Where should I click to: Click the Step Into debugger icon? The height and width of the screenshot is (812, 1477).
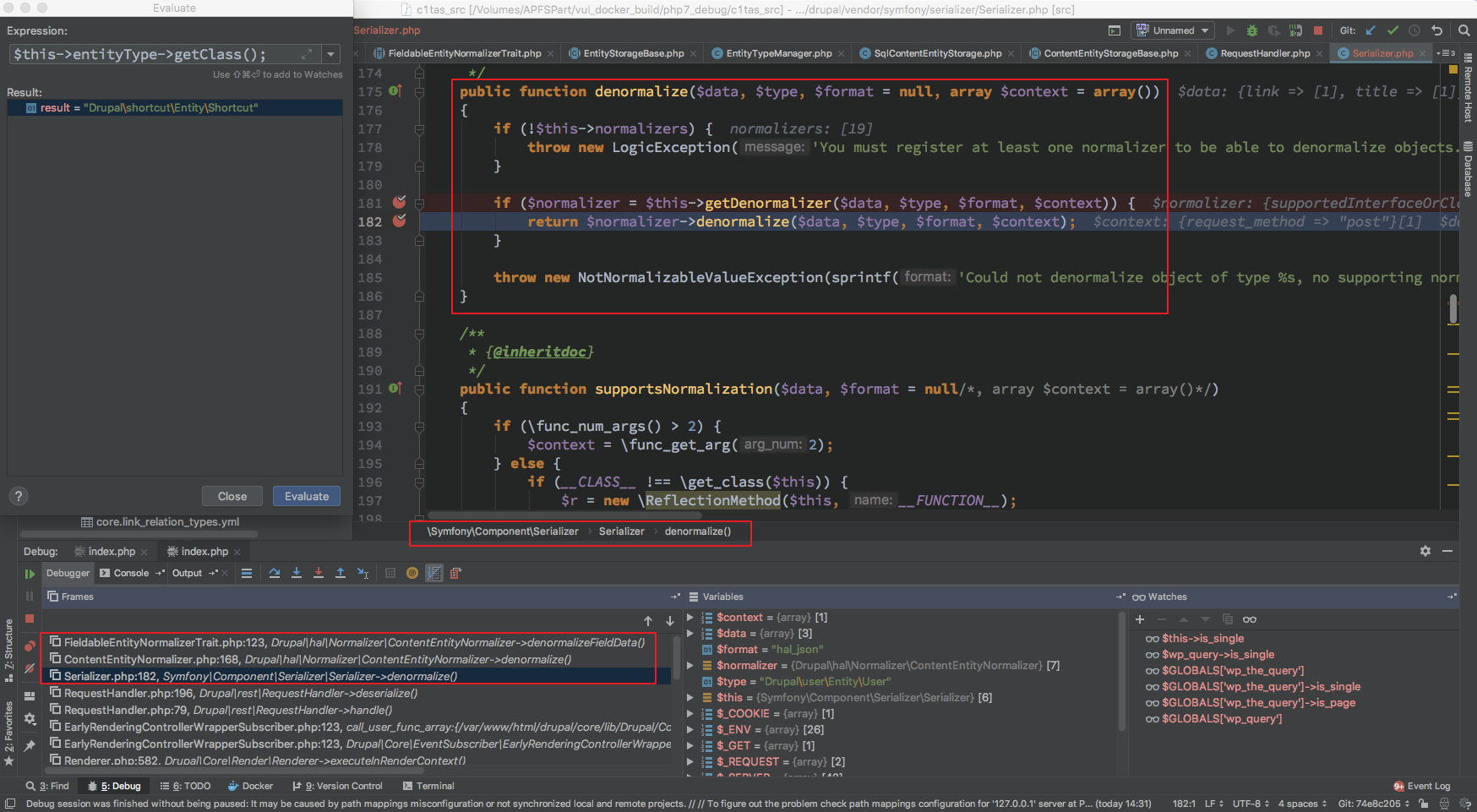(x=297, y=573)
